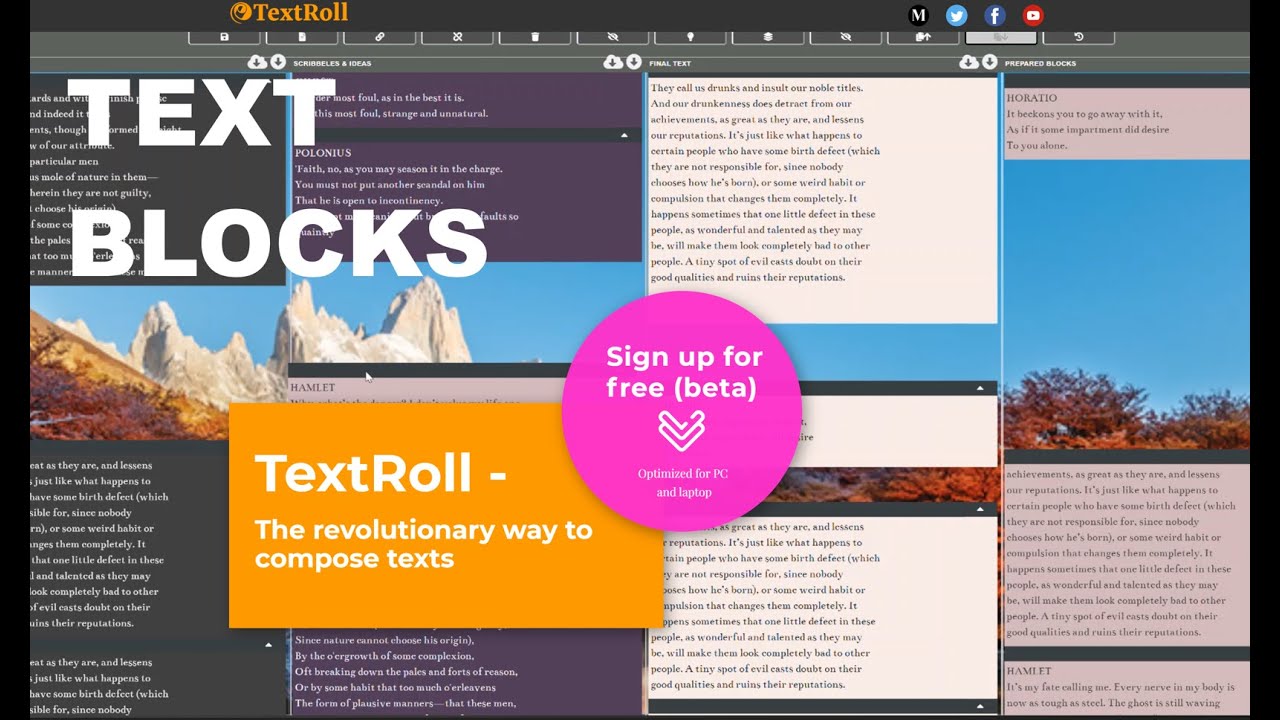The height and width of the screenshot is (720, 1280).
Task: Click the chain link toolbar icon
Action: pyautogui.click(x=379, y=37)
